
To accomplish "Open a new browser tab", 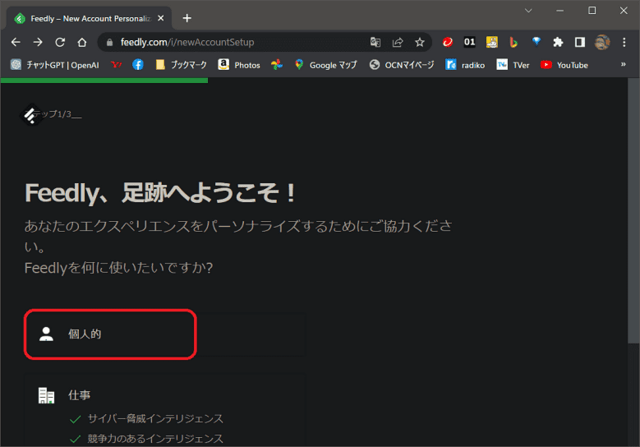I will click(187, 18).
